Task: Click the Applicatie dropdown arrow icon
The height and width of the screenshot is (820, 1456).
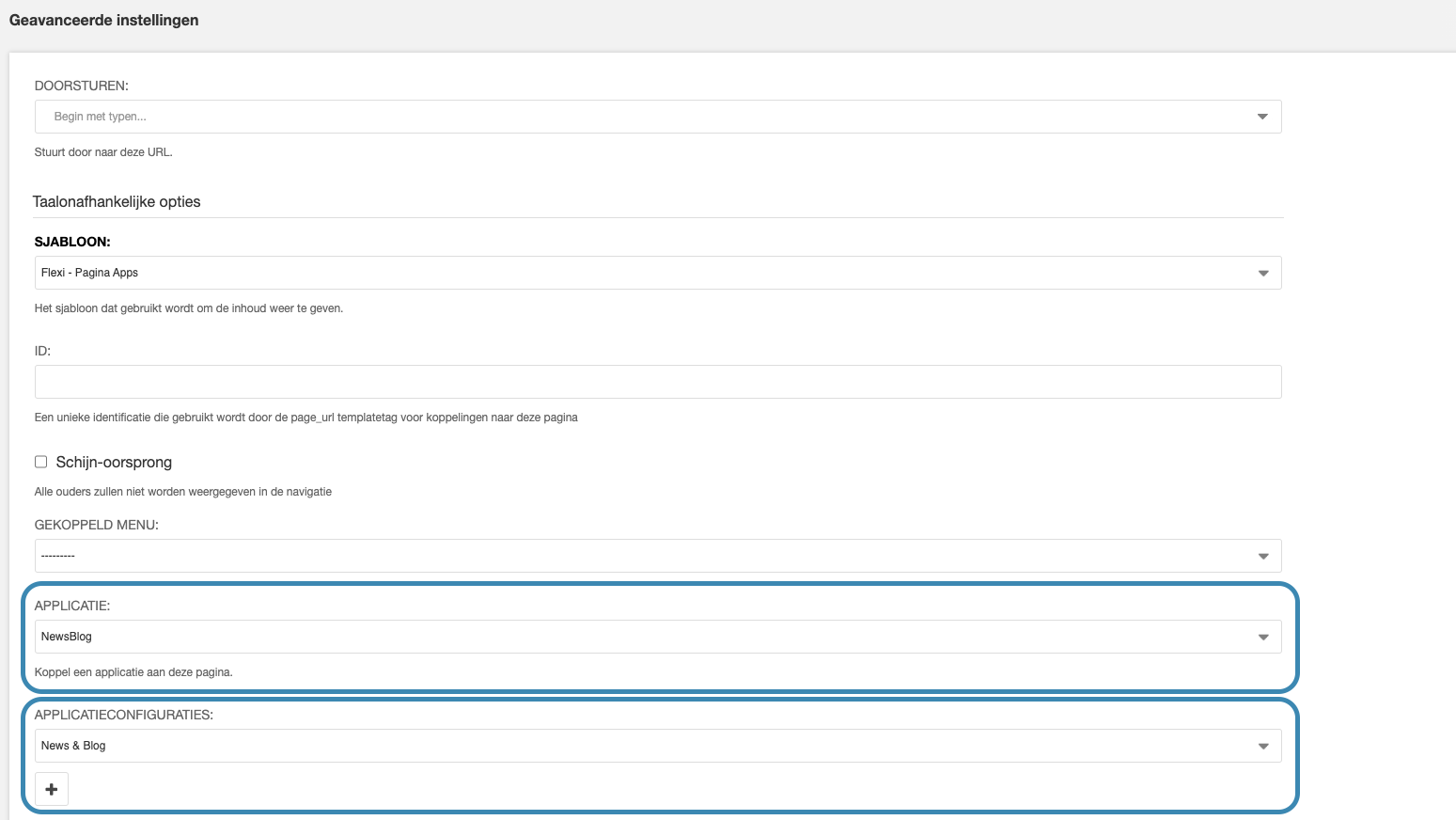Action: (x=1262, y=636)
